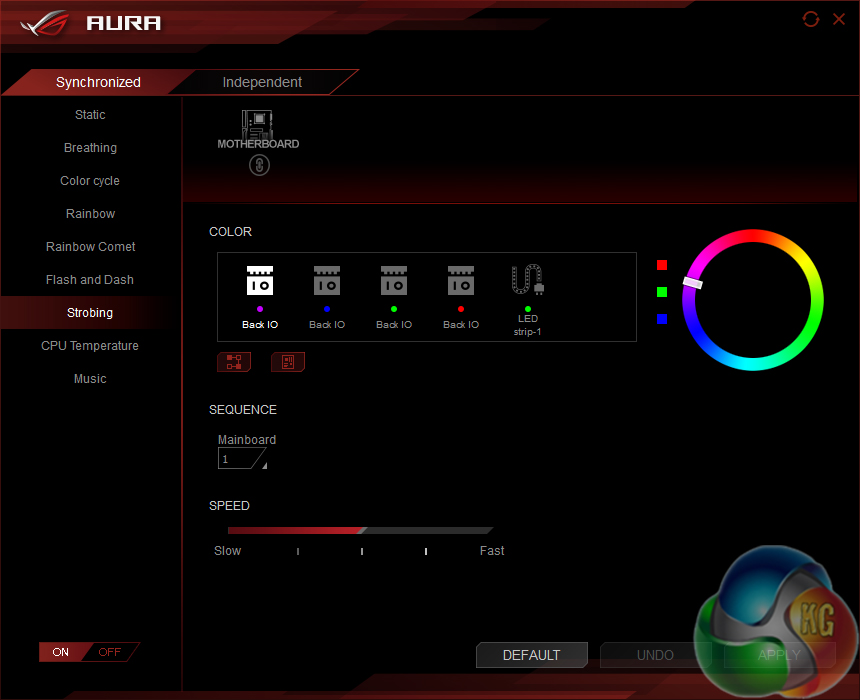Click the Slow speed label
Screen dimensions: 860x700
pos(228,551)
